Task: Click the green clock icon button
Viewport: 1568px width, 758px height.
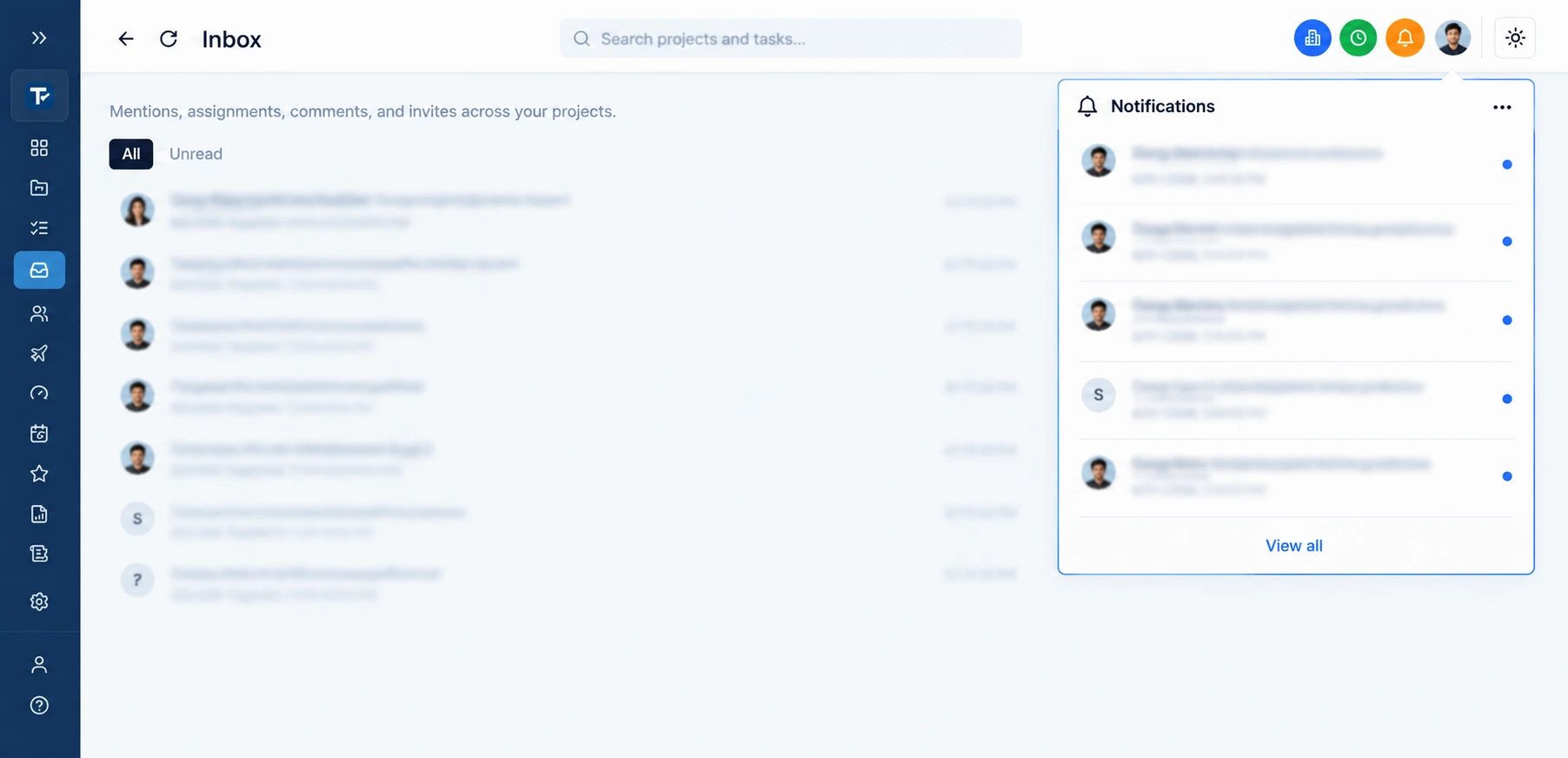Action: [1359, 38]
